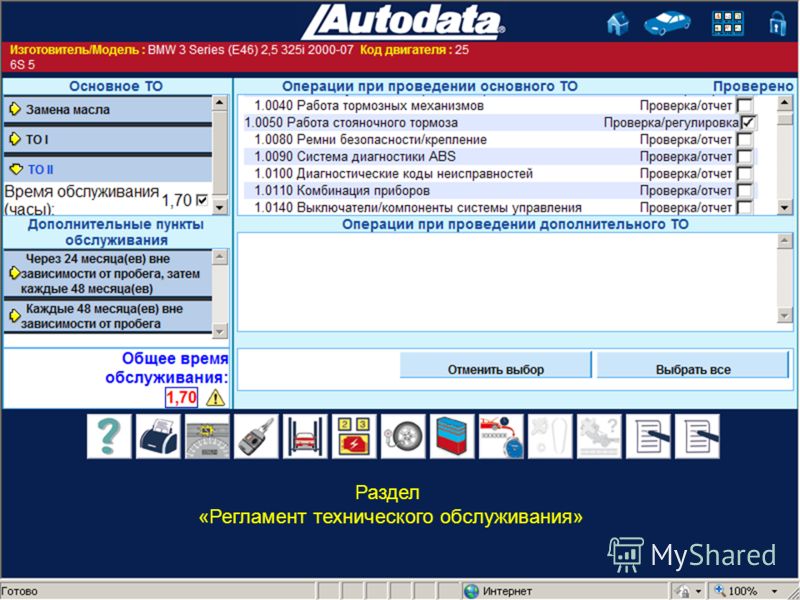Image resolution: width=800 pixels, height=600 pixels.
Task: Open the zoom level 100% dropdown arrow
Action: [x=775, y=591]
